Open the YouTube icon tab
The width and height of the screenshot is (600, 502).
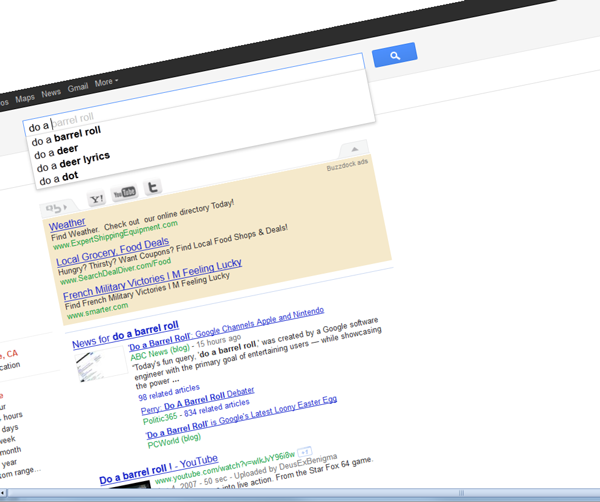(x=124, y=192)
